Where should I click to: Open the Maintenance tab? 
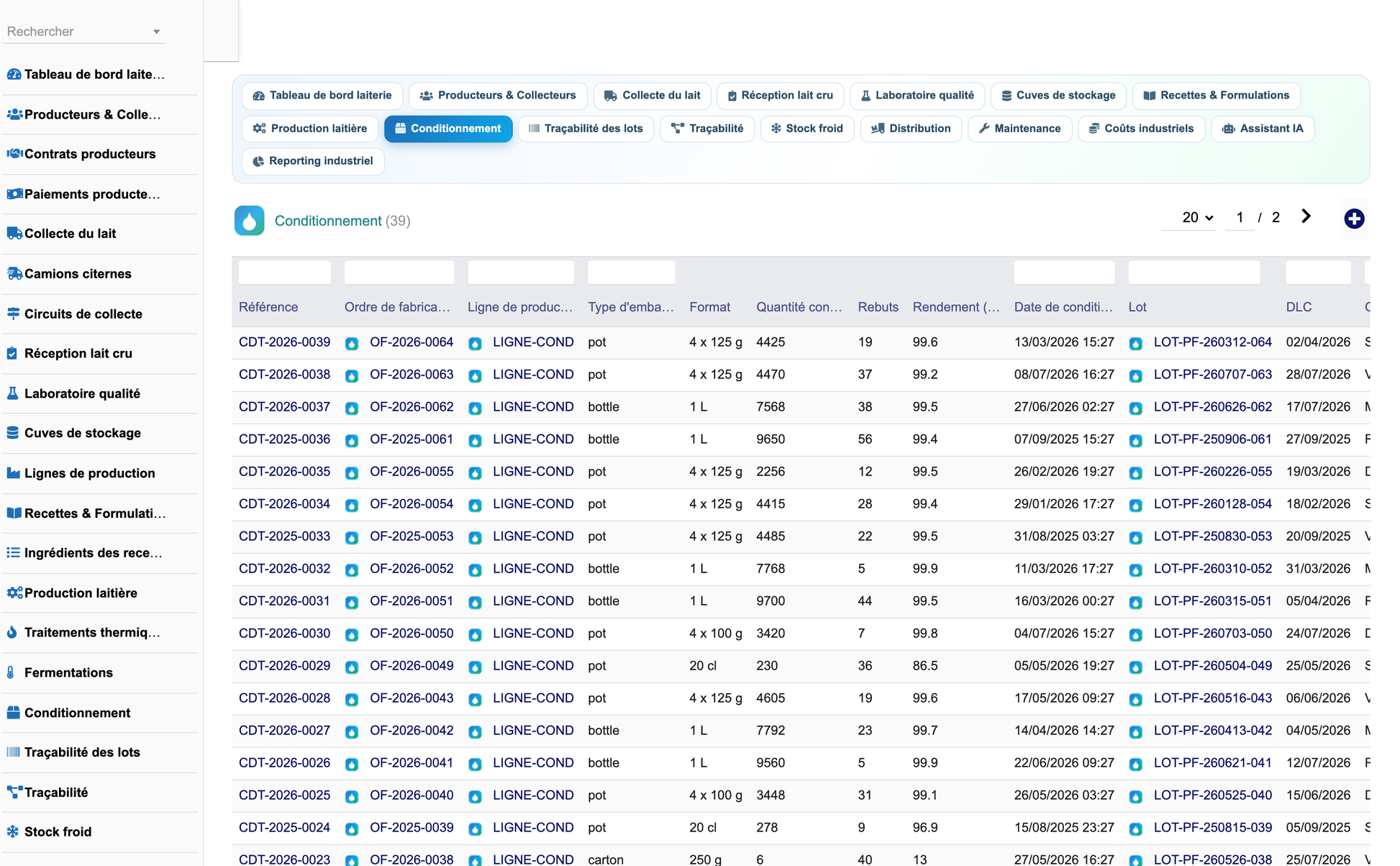1019,129
